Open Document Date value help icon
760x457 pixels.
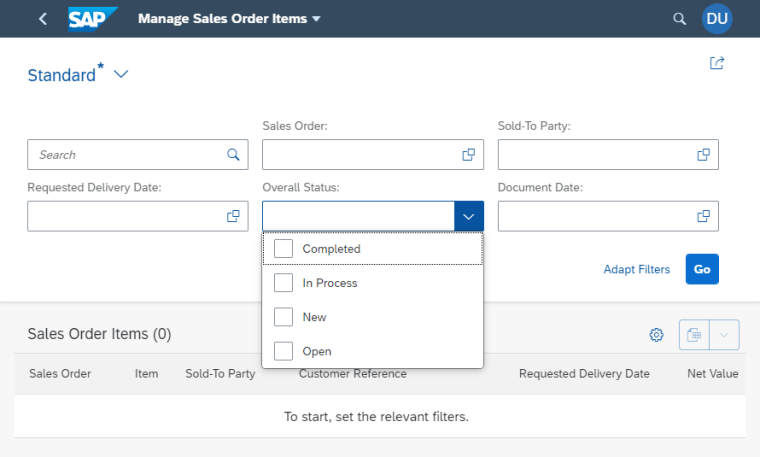[703, 216]
